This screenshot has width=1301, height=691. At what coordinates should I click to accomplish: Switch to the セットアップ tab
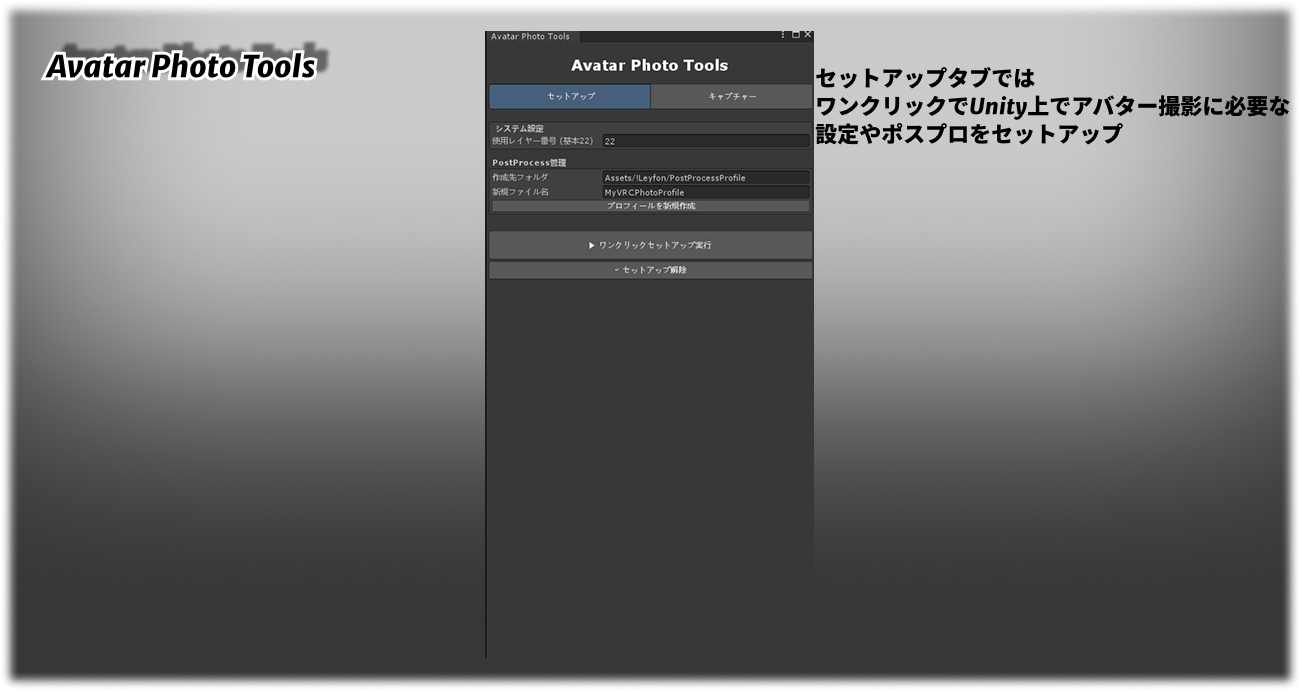[570, 96]
